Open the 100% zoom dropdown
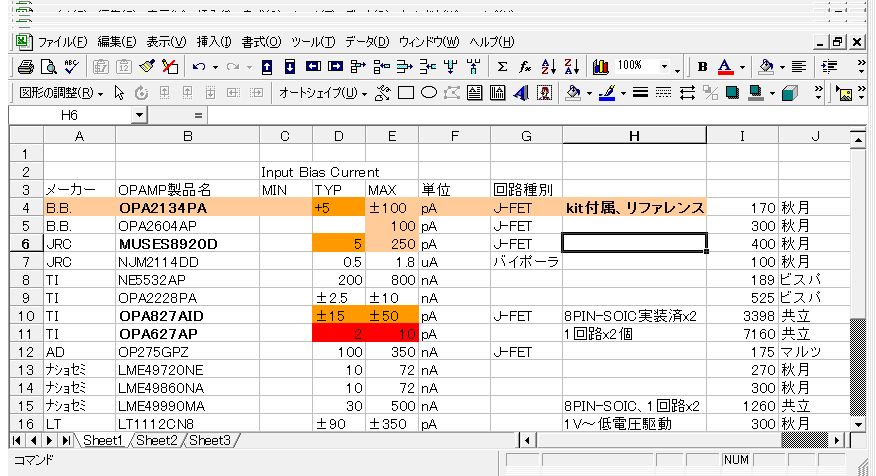Image resolution: width=876 pixels, height=476 pixels. [x=664, y=67]
